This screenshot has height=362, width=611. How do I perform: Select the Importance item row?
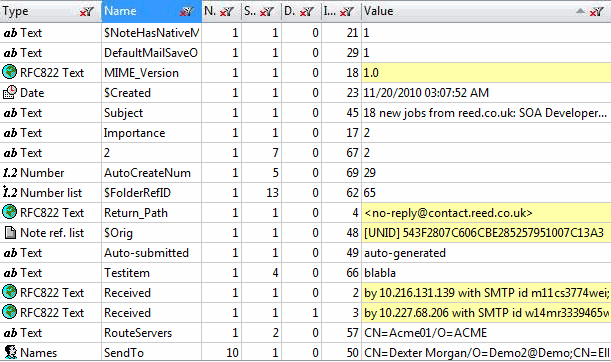click(x=306, y=133)
